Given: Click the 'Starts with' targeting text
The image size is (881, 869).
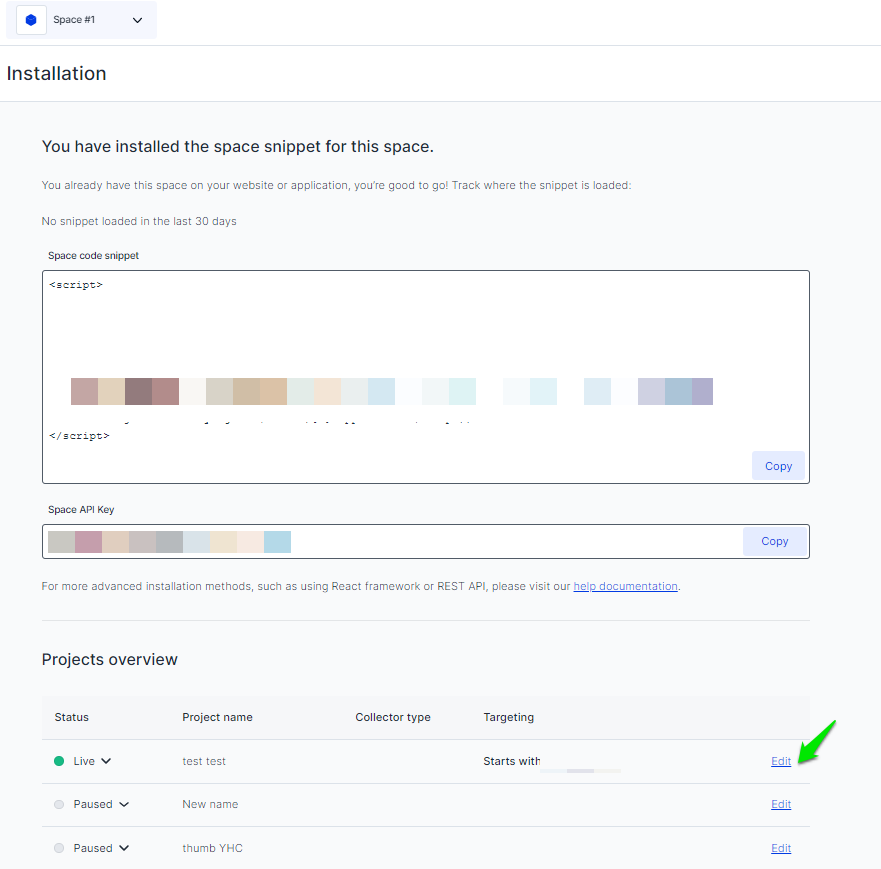Looking at the screenshot, I should pyautogui.click(x=511, y=761).
